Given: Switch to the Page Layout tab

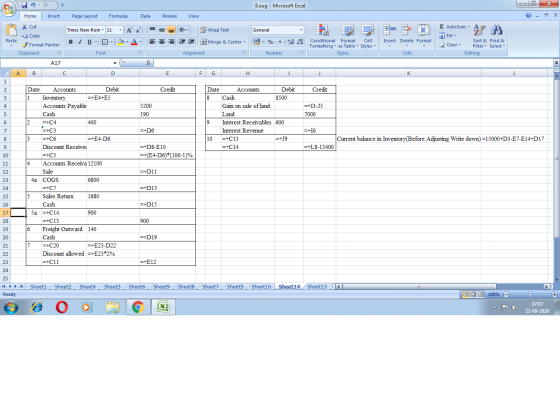Looking at the screenshot, I should coord(85,16).
